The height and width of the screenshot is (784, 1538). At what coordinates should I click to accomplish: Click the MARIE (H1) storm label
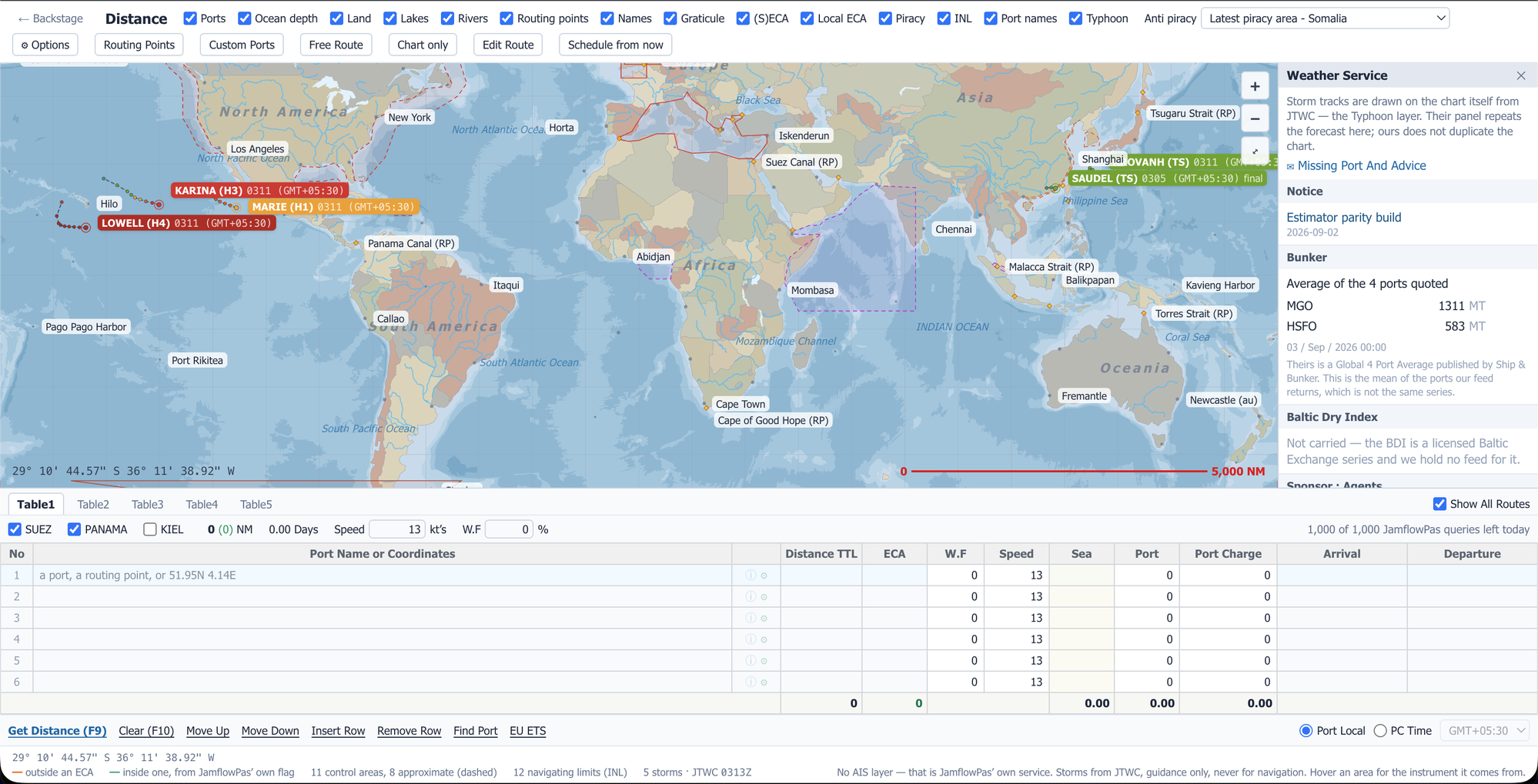(333, 207)
